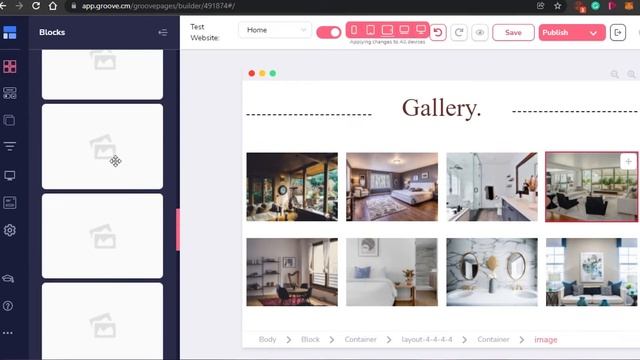Screen dimensions: 640x360
Task: Collapse the Blocks panel
Action: 163,32
